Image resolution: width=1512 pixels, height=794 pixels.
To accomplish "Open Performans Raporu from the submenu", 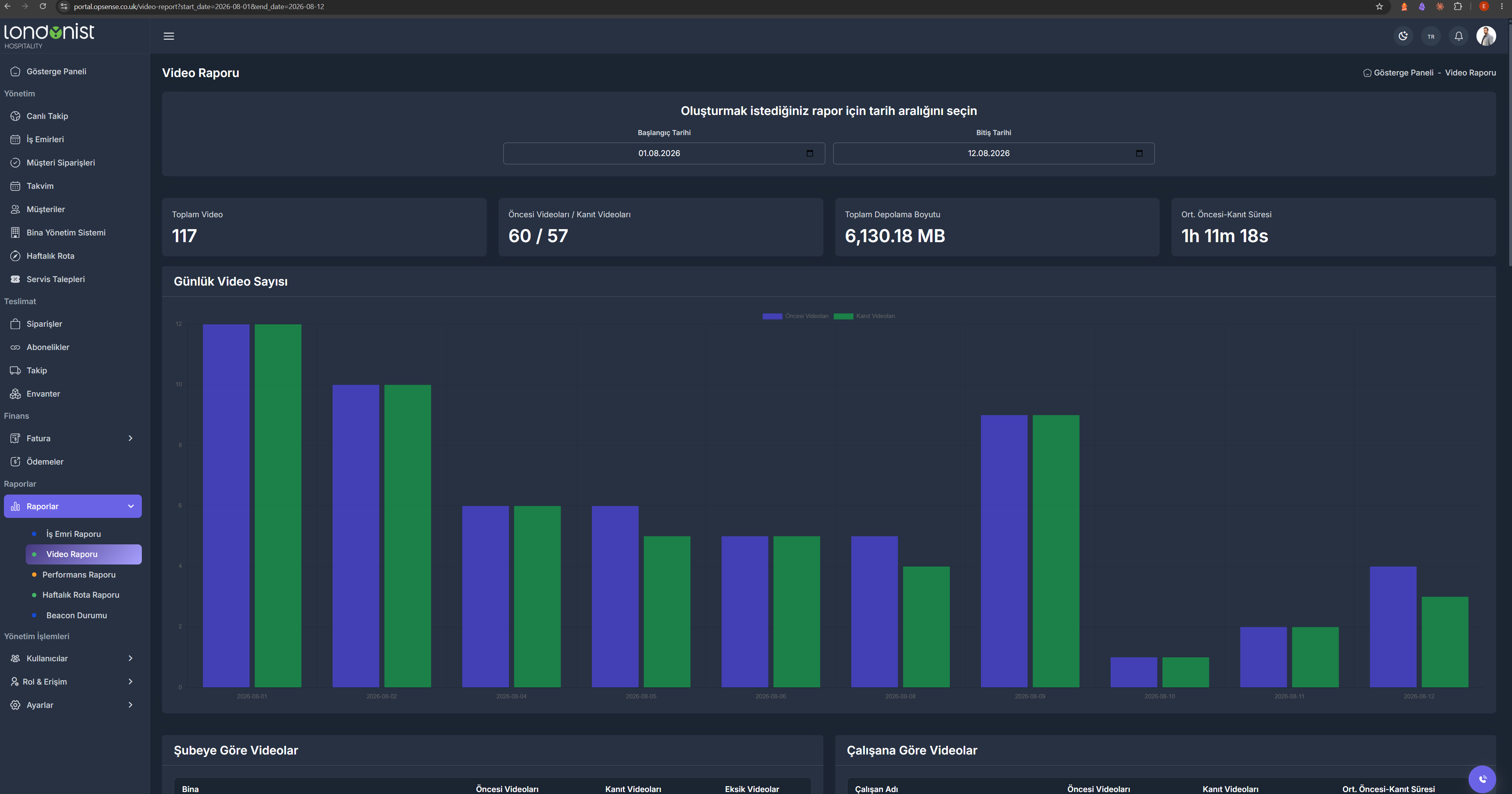I will (79, 574).
